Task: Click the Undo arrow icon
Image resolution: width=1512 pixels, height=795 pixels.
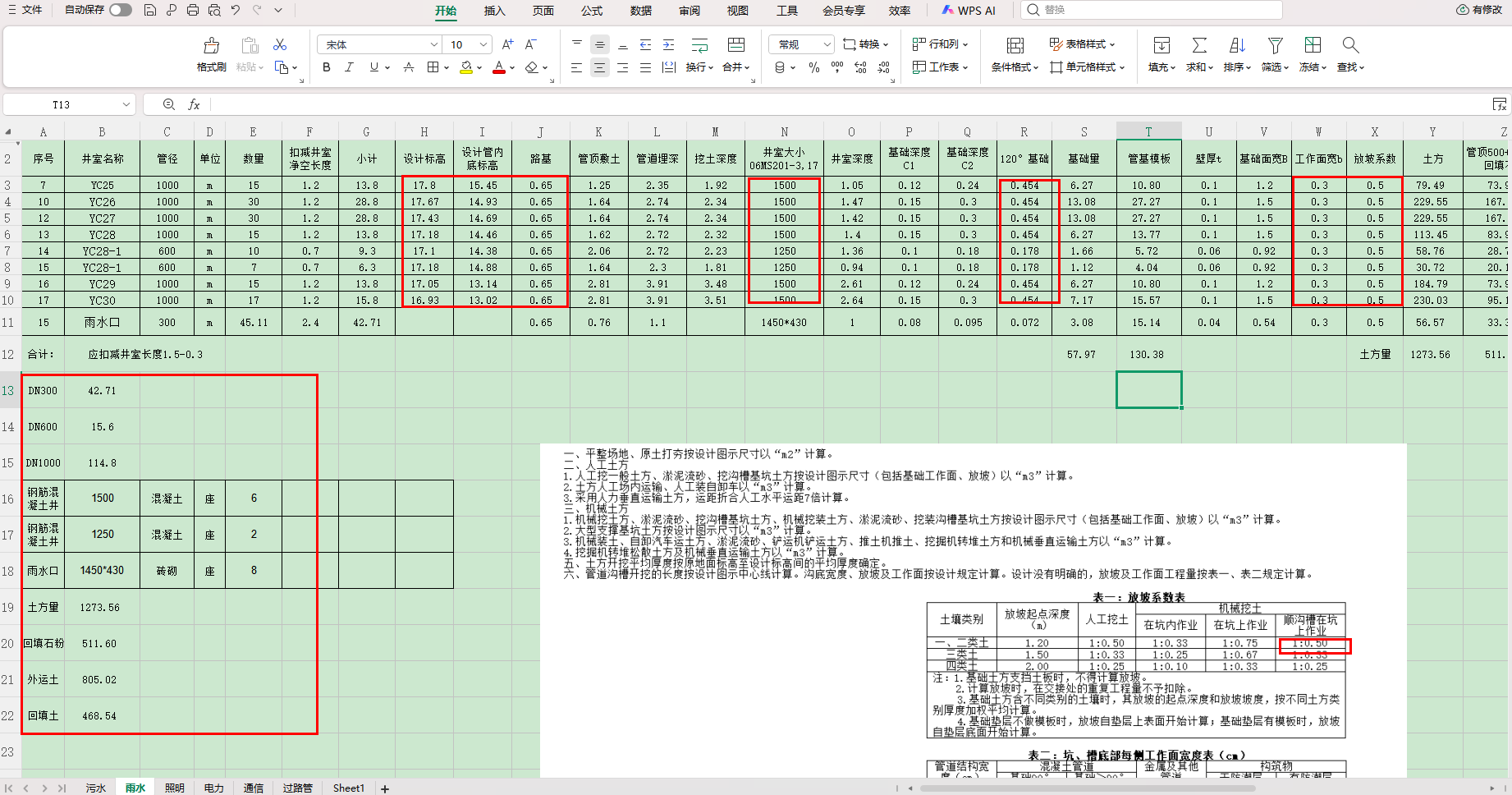Action: pos(236,10)
